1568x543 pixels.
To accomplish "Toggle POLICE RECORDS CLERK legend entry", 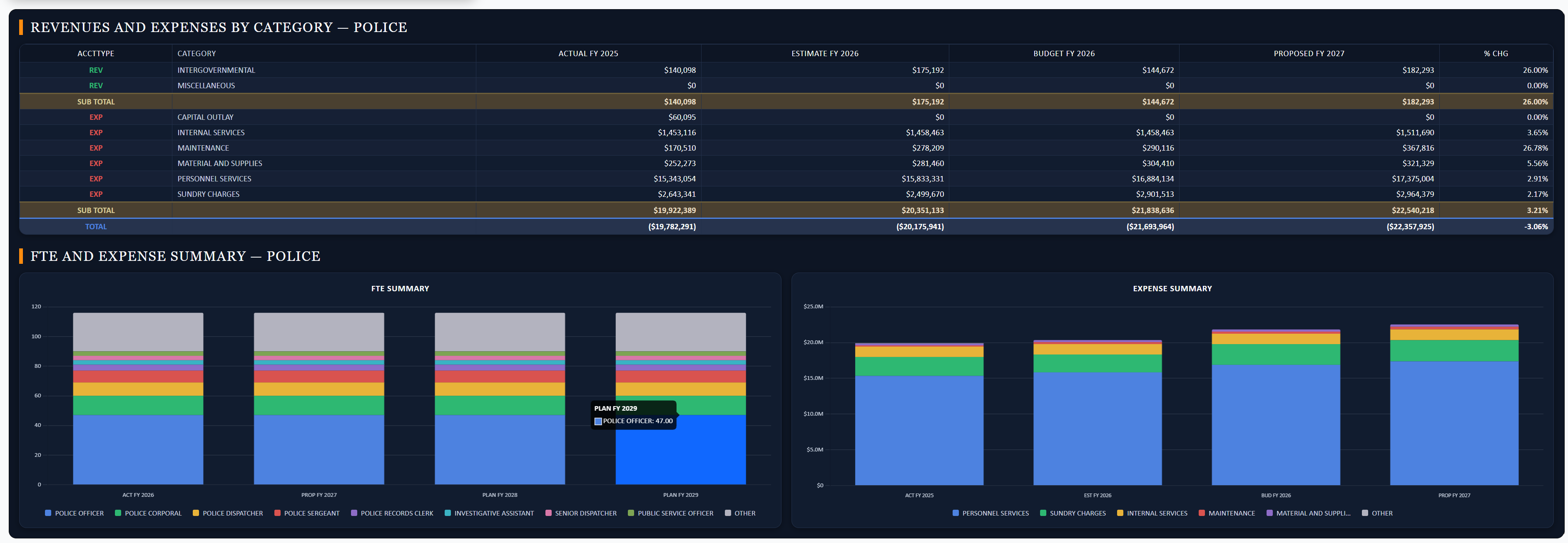I will 392,513.
